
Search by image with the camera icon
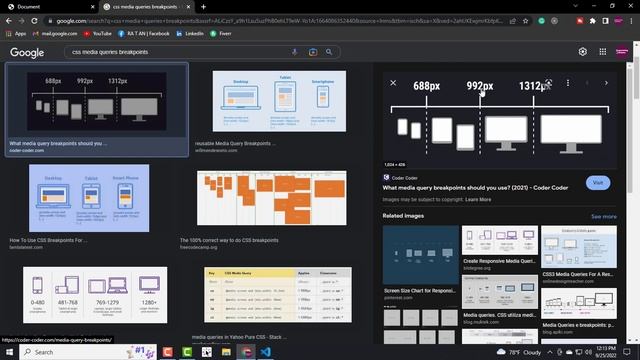(313, 52)
